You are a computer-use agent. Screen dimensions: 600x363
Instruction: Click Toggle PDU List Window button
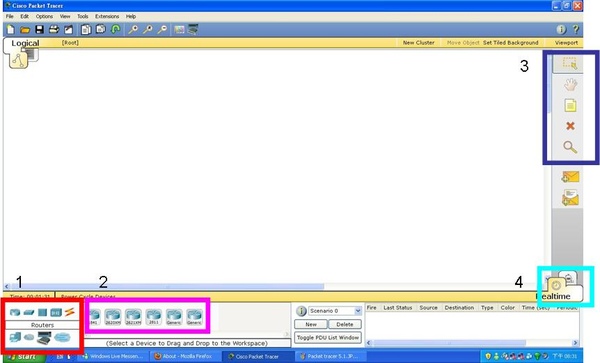(328, 338)
